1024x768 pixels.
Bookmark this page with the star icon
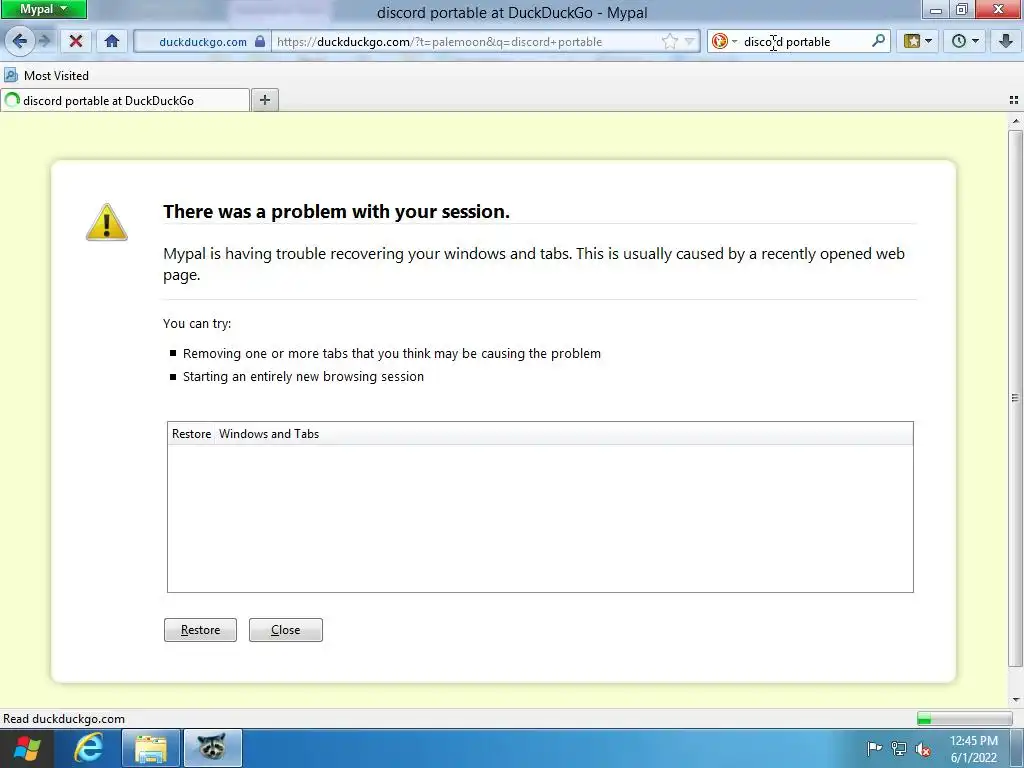tap(669, 42)
